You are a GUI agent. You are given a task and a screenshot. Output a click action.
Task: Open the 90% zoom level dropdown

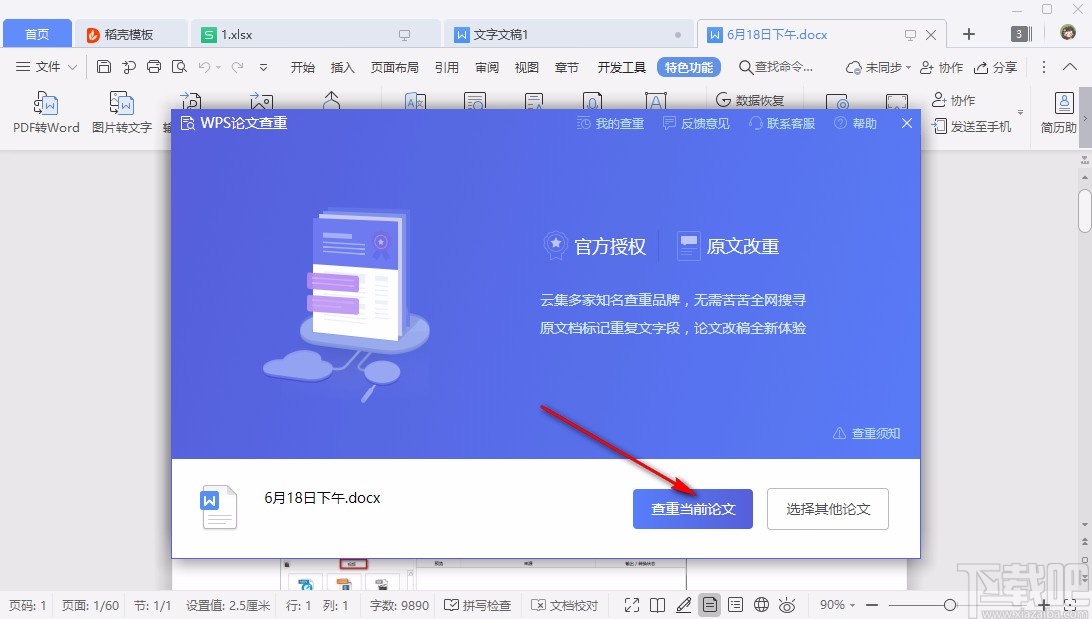point(838,605)
